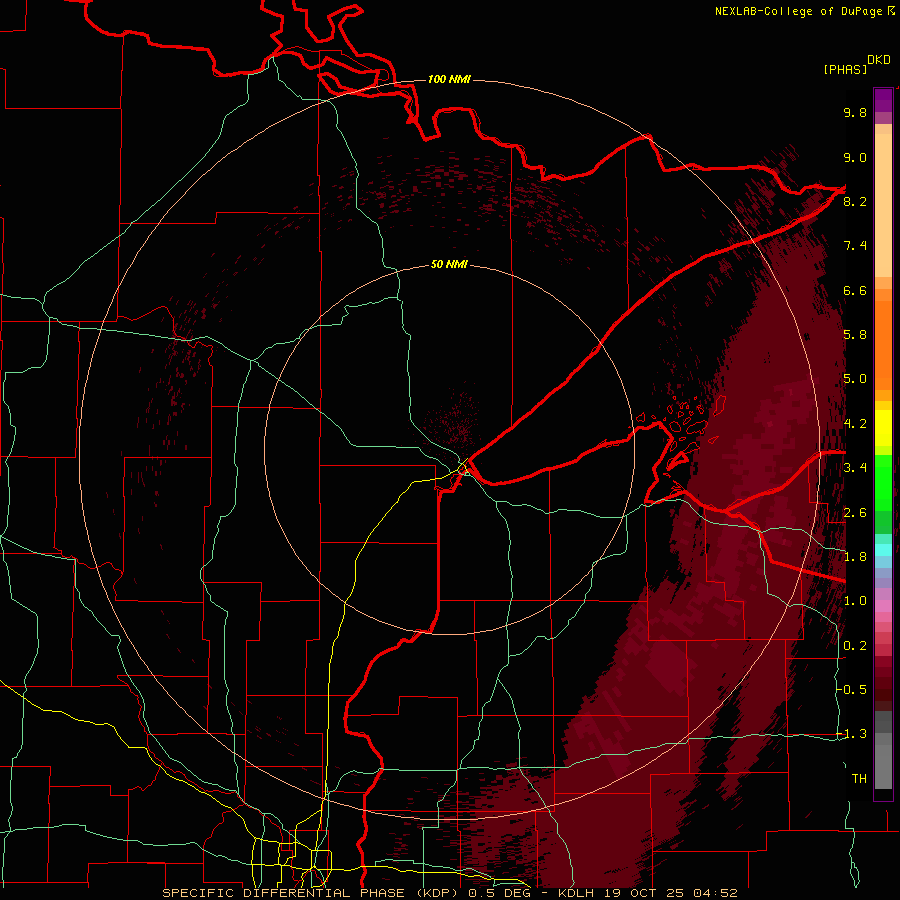Pick the pink band on the color scale
The image size is (900, 900).
tap(883, 606)
